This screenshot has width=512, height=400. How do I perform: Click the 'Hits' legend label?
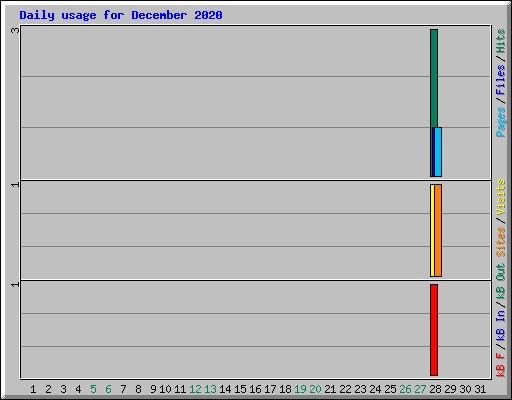click(x=500, y=41)
